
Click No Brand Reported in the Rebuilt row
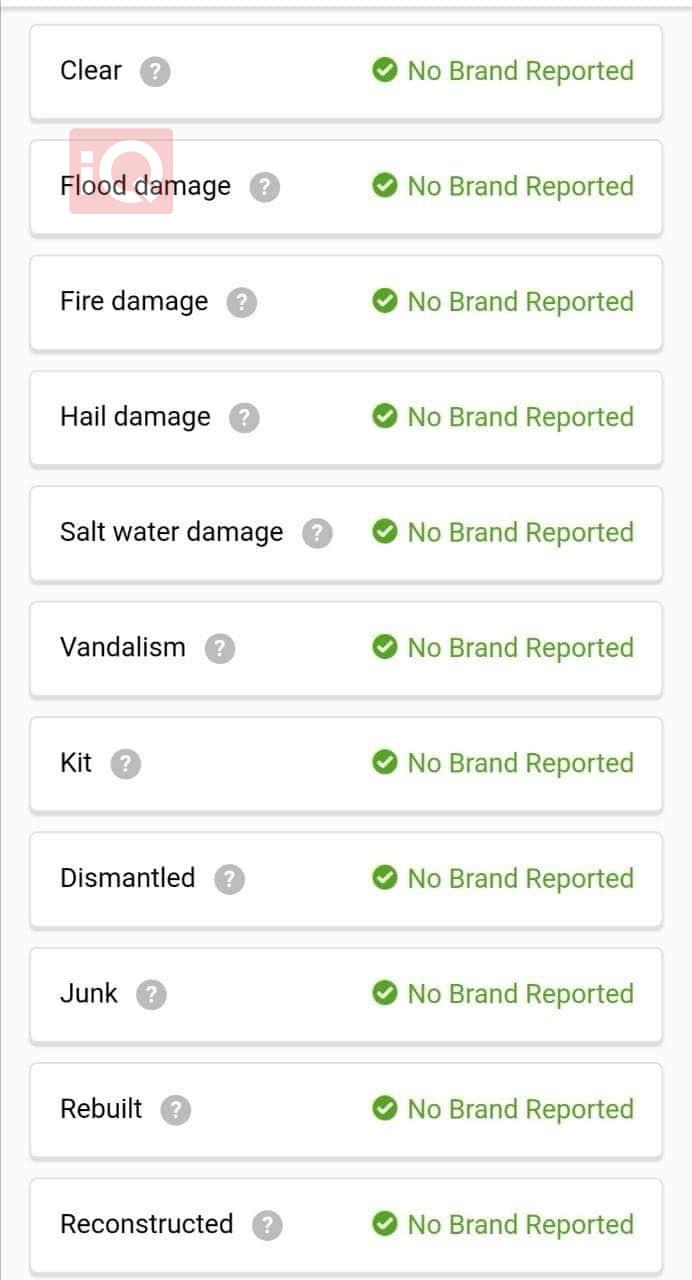pos(520,1109)
